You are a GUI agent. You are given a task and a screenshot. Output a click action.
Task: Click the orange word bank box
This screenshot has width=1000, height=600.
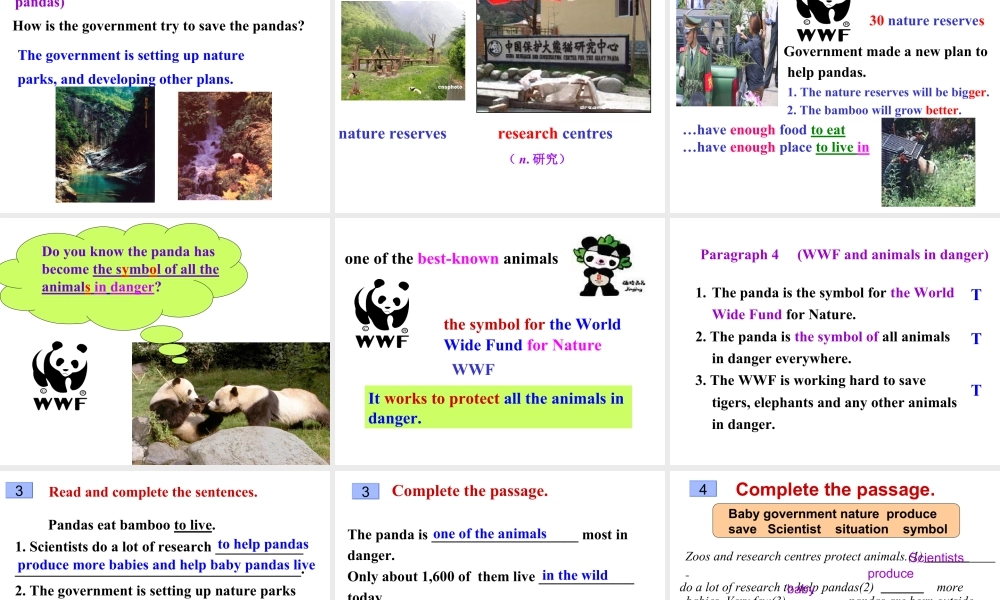836,521
